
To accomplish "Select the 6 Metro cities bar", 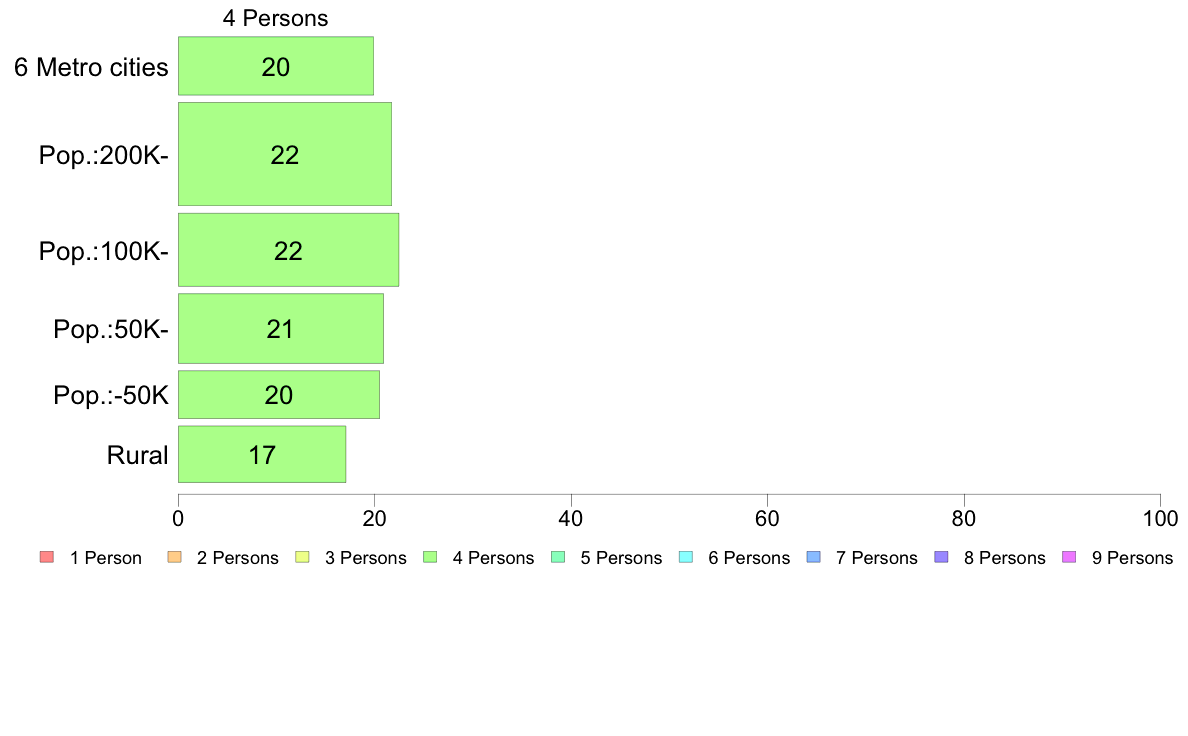I will [276, 66].
